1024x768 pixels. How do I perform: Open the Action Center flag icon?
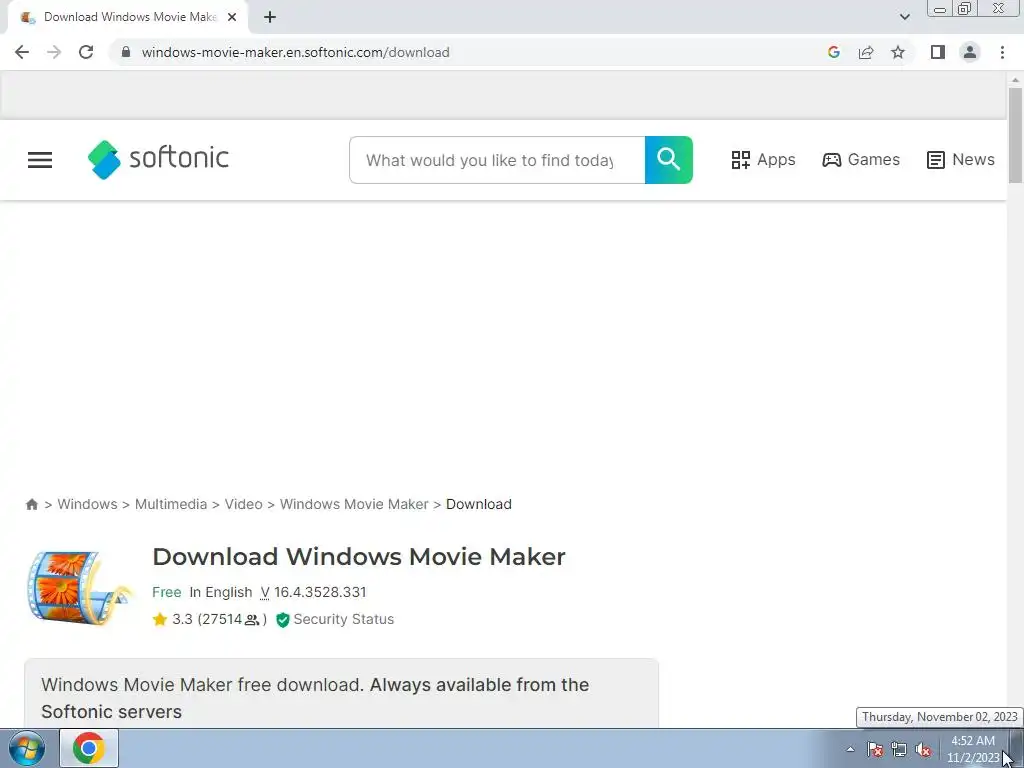875,749
